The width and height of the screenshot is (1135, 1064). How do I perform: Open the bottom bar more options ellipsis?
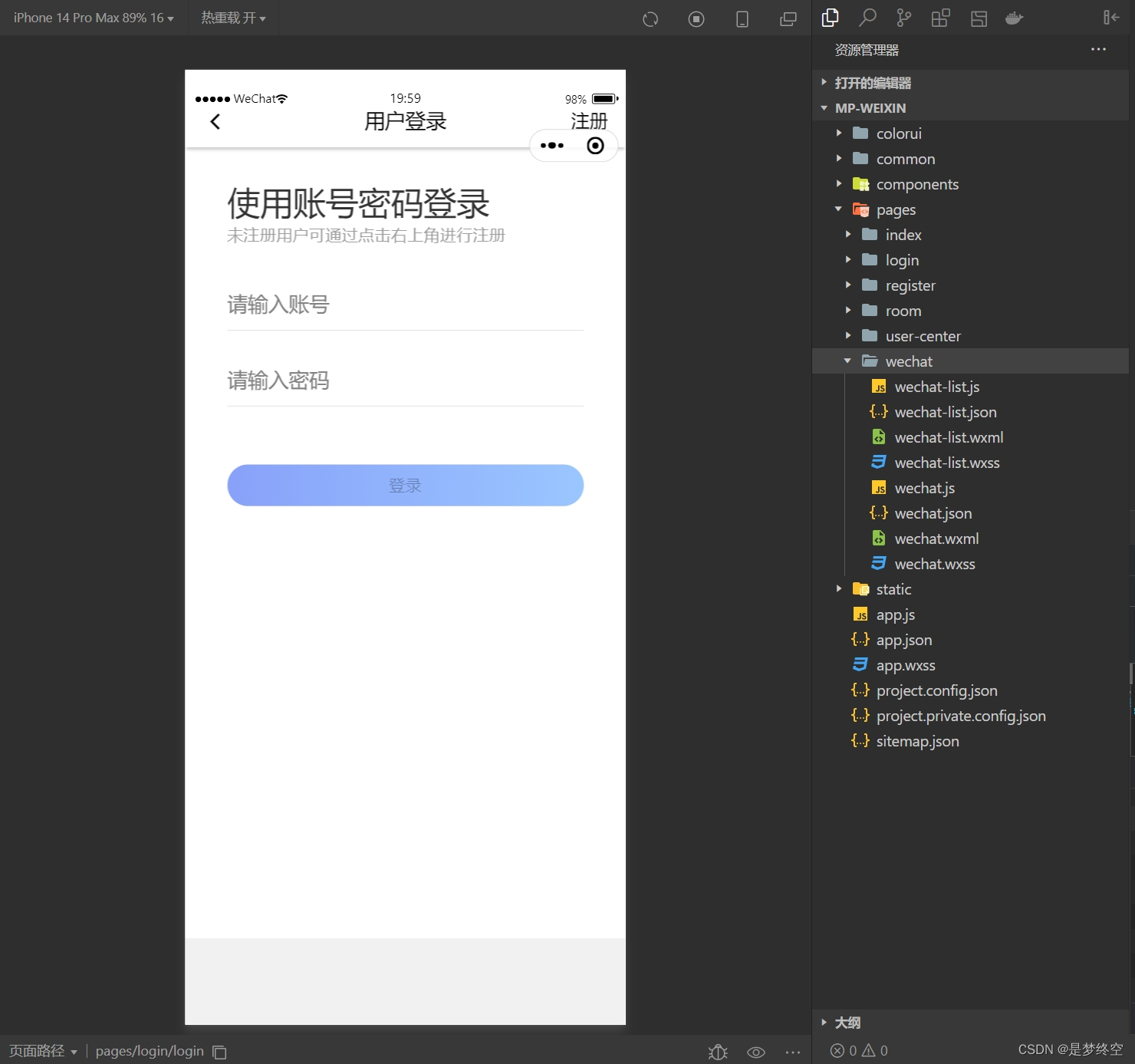[x=793, y=1052]
